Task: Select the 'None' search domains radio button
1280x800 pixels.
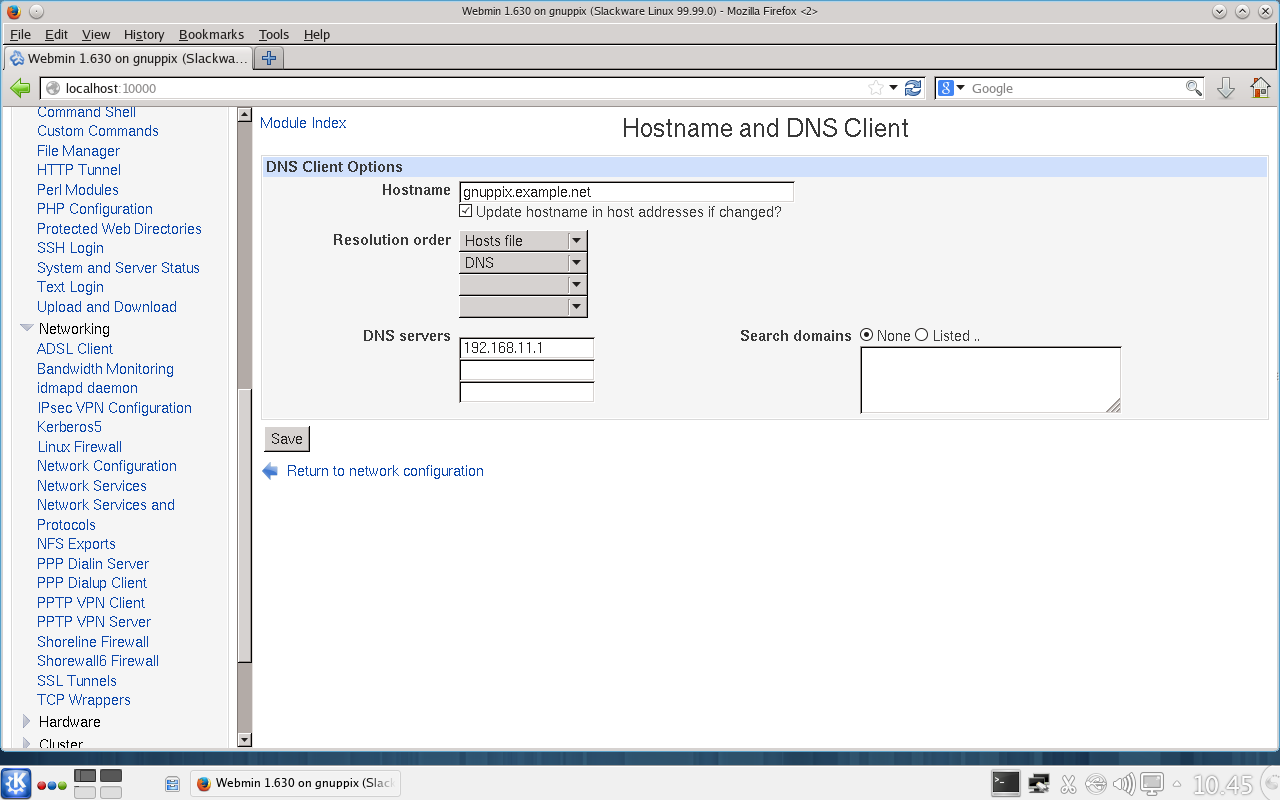Action: [x=866, y=335]
